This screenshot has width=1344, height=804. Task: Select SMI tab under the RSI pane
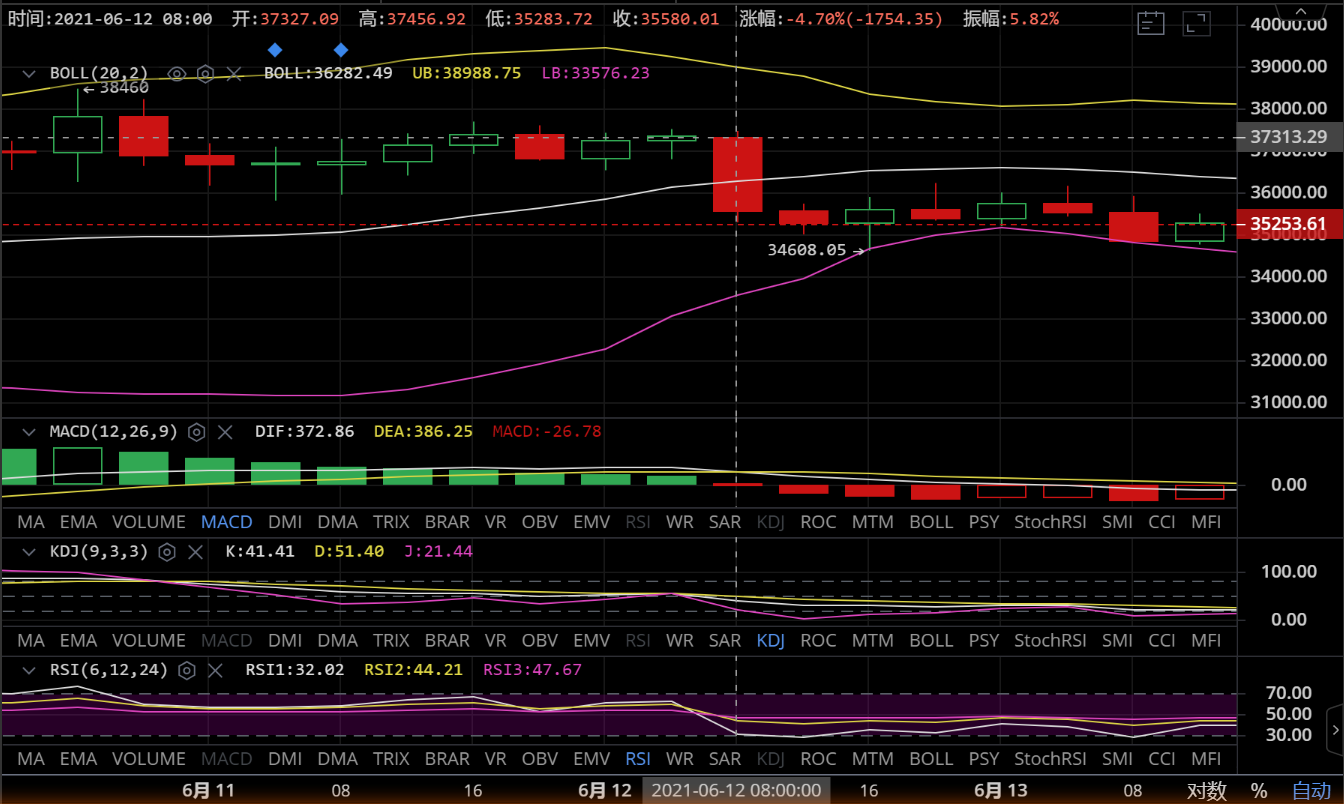coord(1117,760)
